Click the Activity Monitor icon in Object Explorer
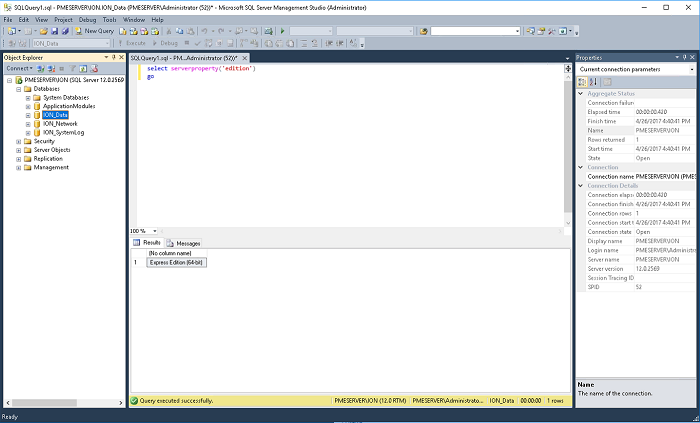Screen dimensions: 700x423 pos(94,69)
